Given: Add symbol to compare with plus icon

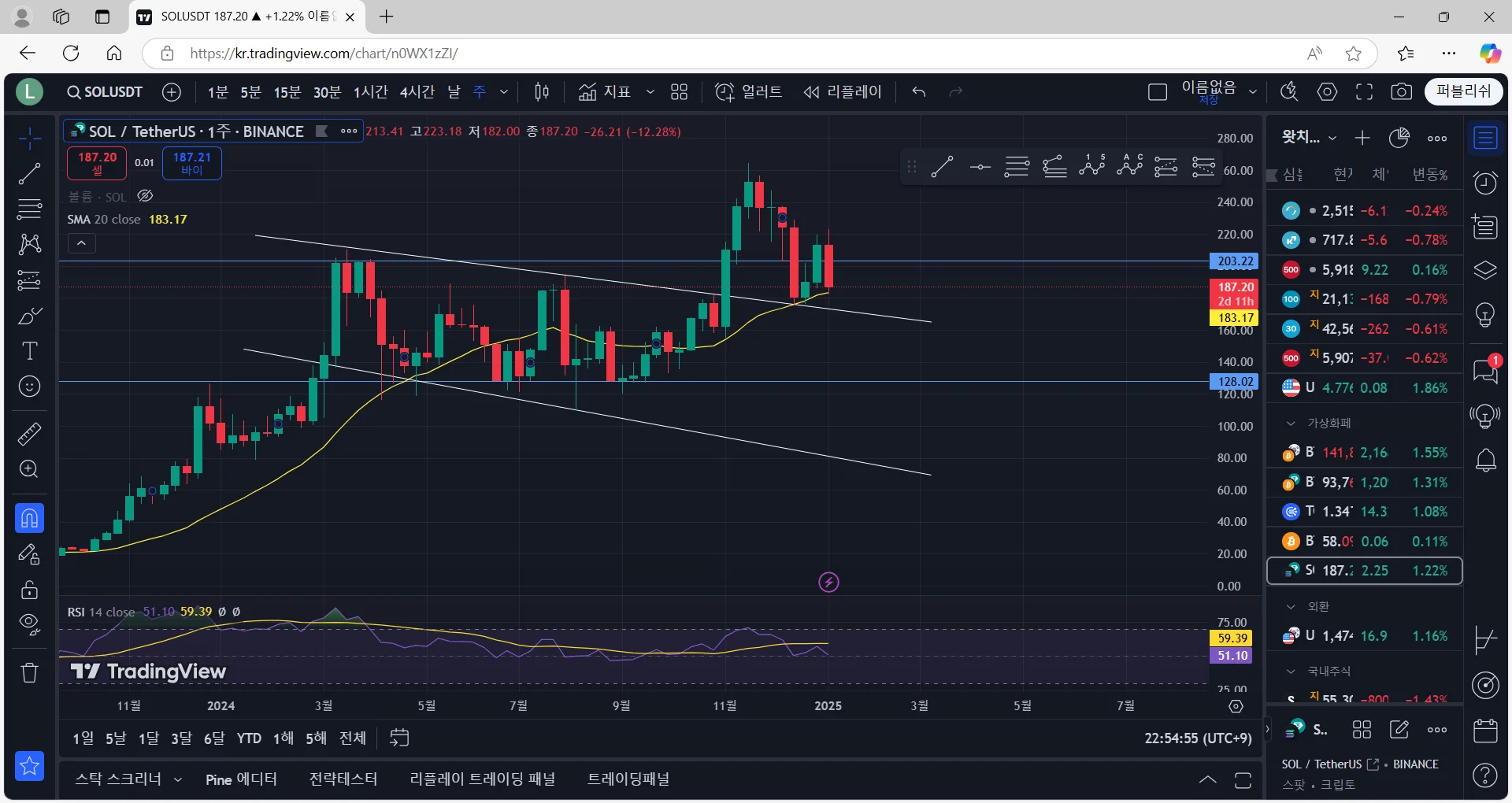Looking at the screenshot, I should 172,92.
